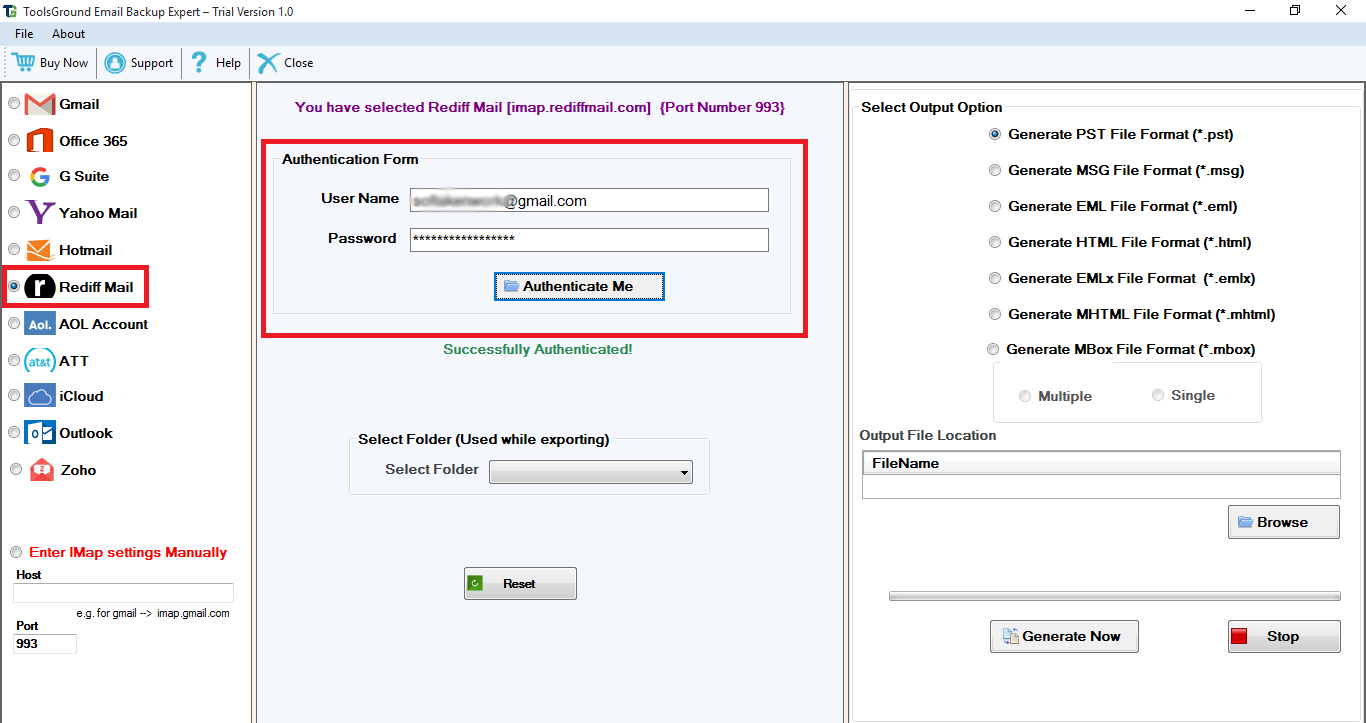The width and height of the screenshot is (1366, 723).
Task: Select Generate HTML File Format option
Action: click(995, 242)
